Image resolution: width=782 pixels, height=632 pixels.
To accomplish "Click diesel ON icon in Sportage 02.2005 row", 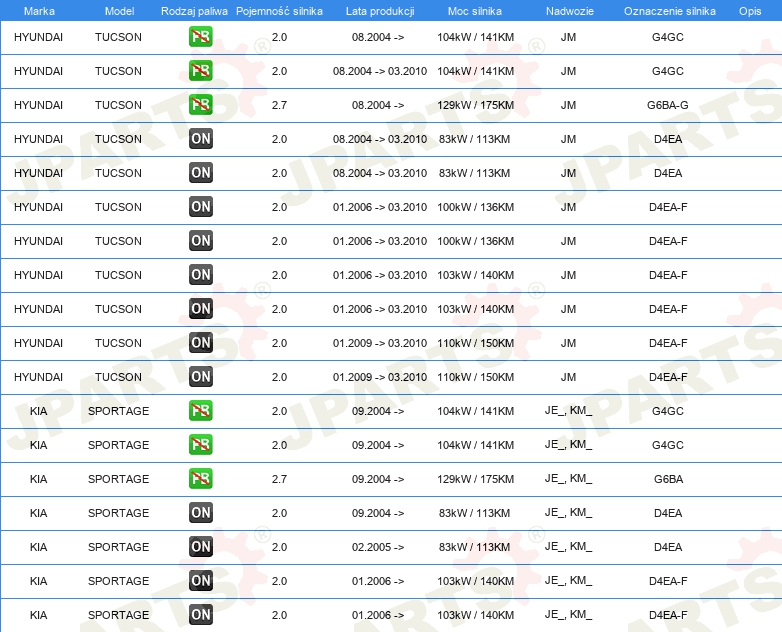I will click(x=200, y=547).
